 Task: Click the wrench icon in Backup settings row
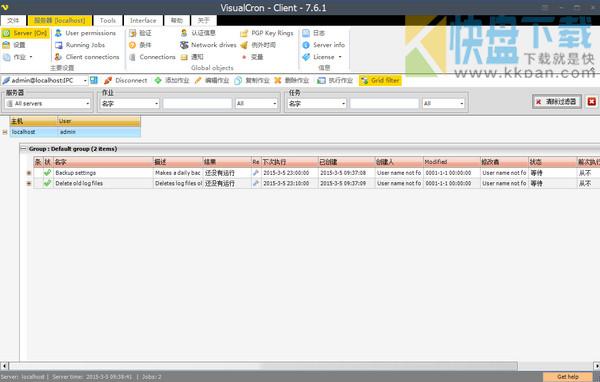[x=256, y=173]
